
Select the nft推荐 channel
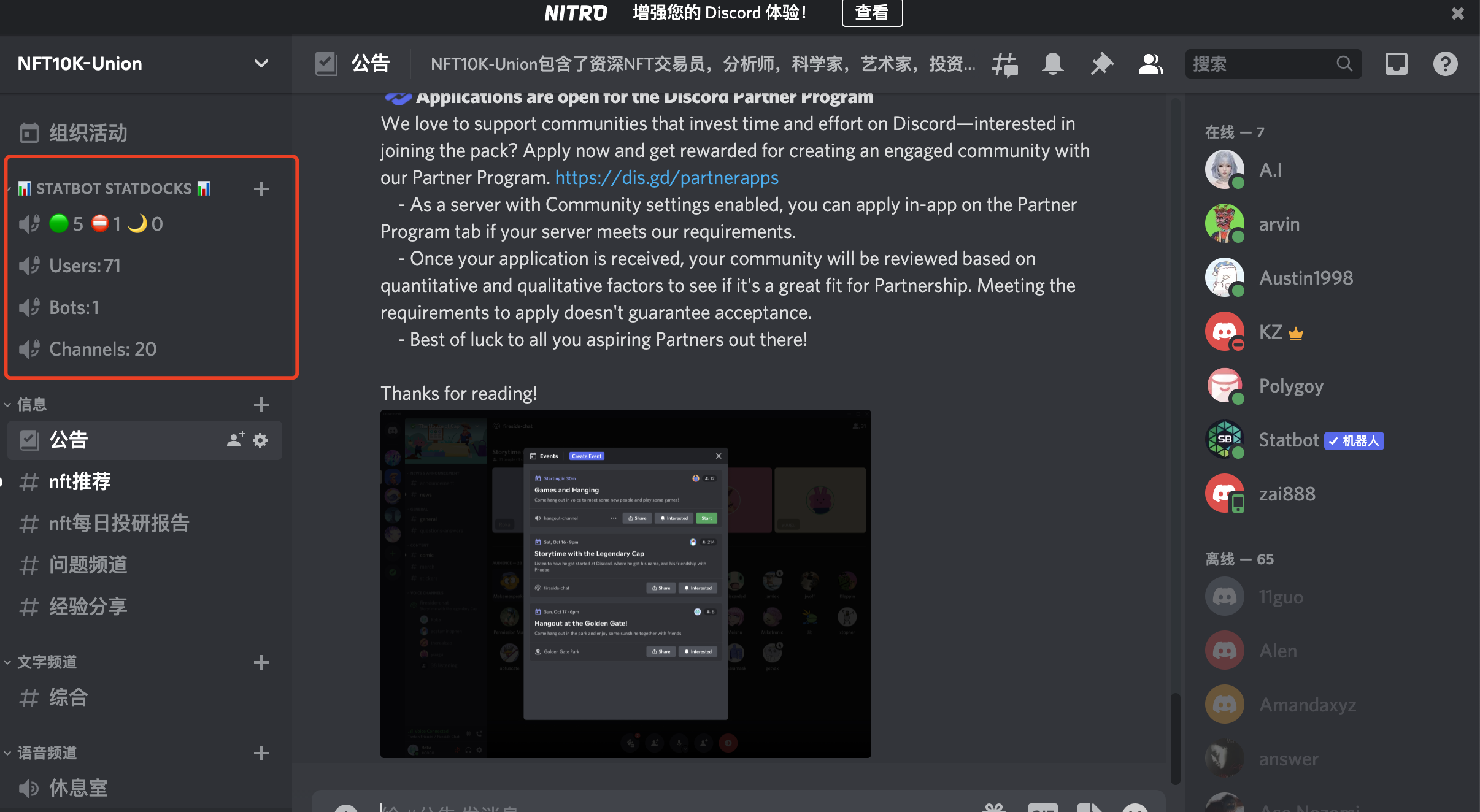[80, 482]
